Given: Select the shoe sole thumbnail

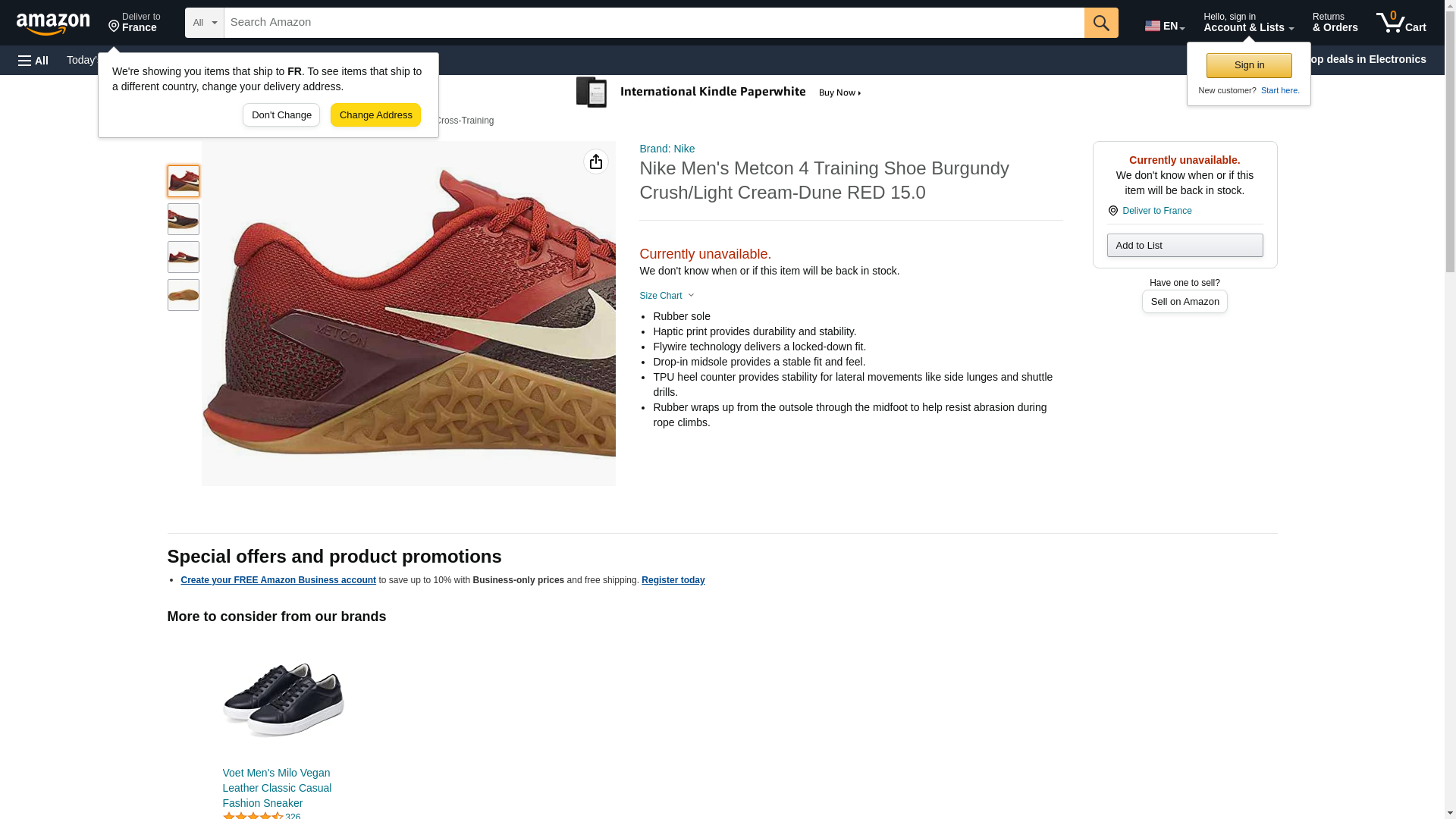Looking at the screenshot, I should pos(184,295).
